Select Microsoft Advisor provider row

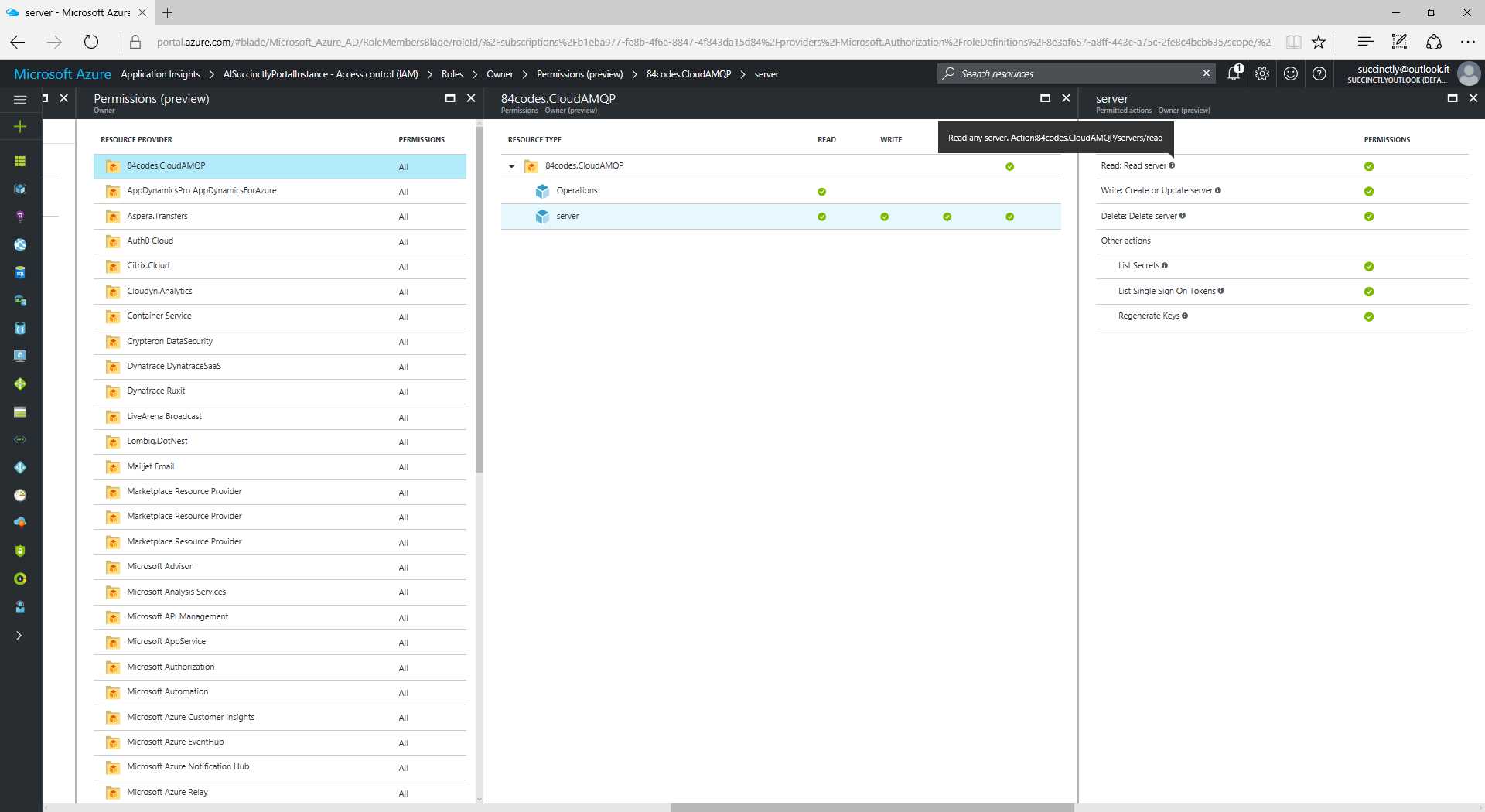point(280,567)
